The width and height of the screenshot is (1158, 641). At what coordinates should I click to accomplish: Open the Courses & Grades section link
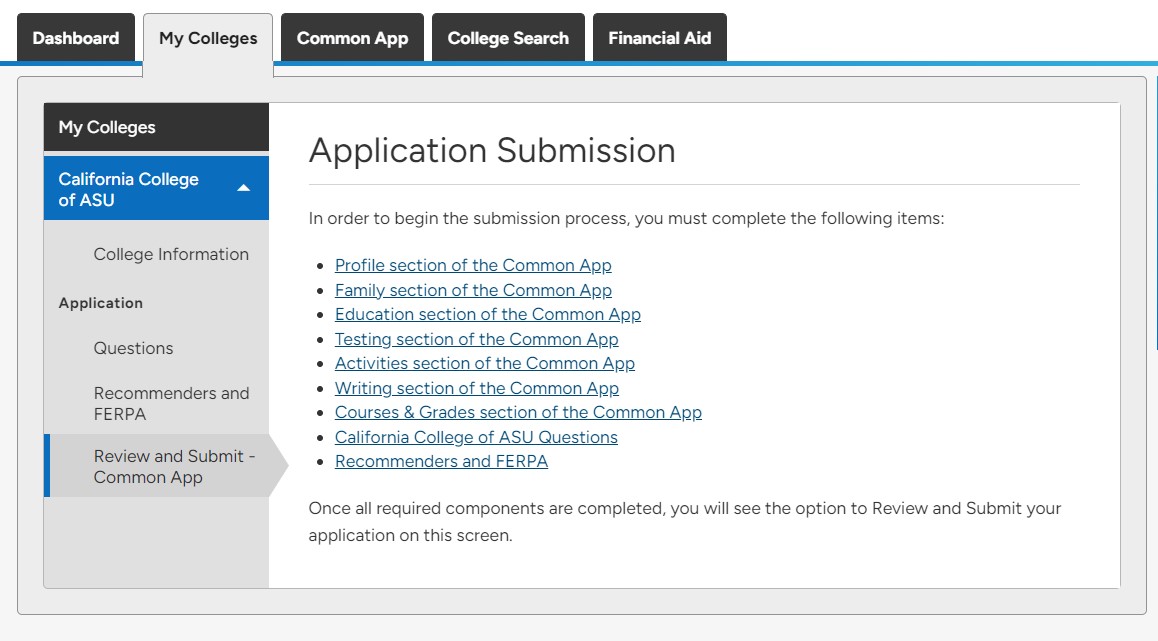point(518,412)
